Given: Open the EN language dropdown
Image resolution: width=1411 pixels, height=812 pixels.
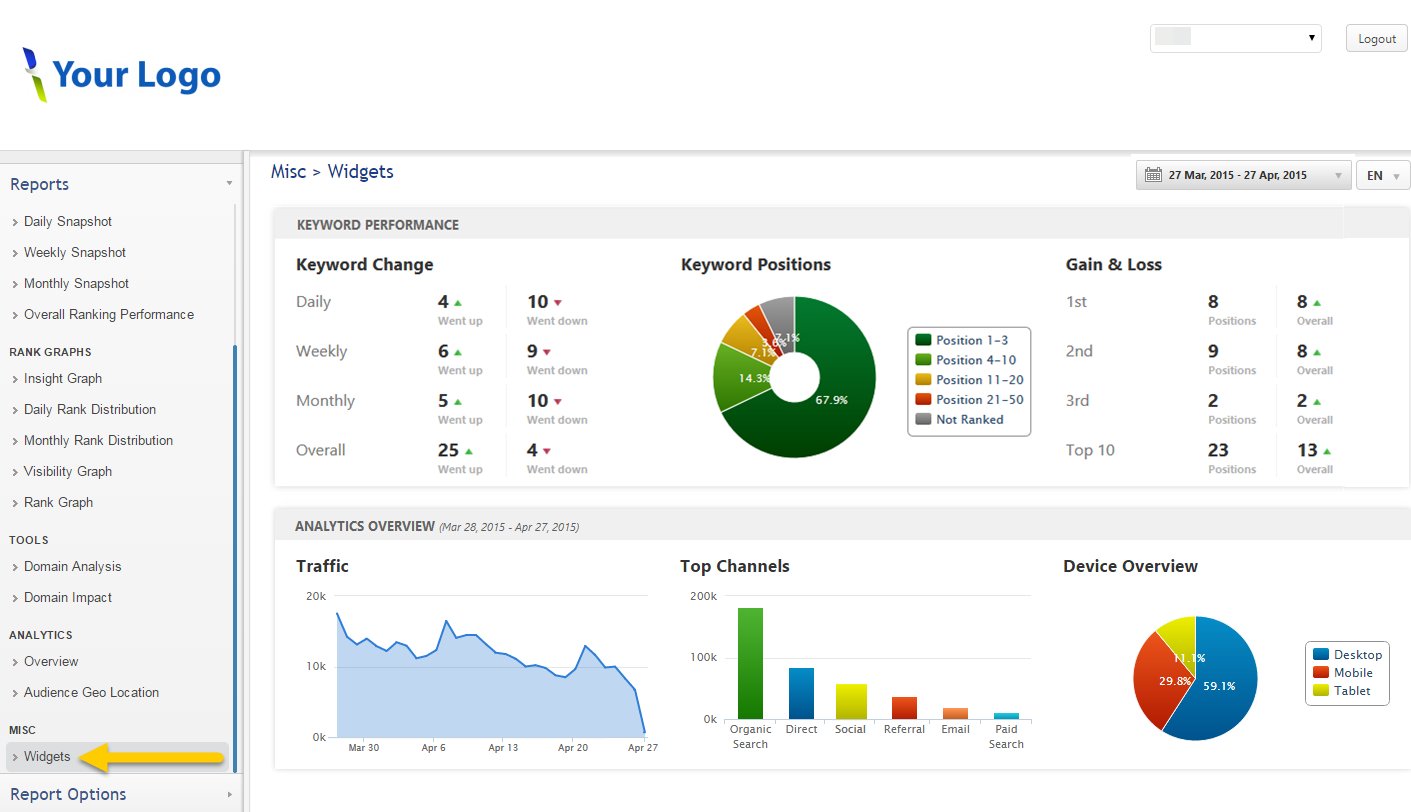Looking at the screenshot, I should [1382, 175].
